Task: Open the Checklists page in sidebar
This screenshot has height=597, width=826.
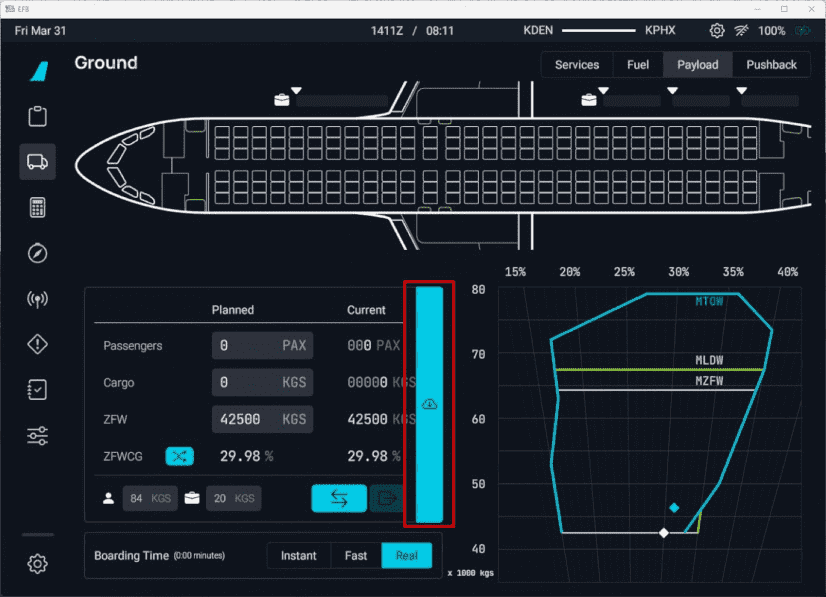Action: tap(38, 390)
